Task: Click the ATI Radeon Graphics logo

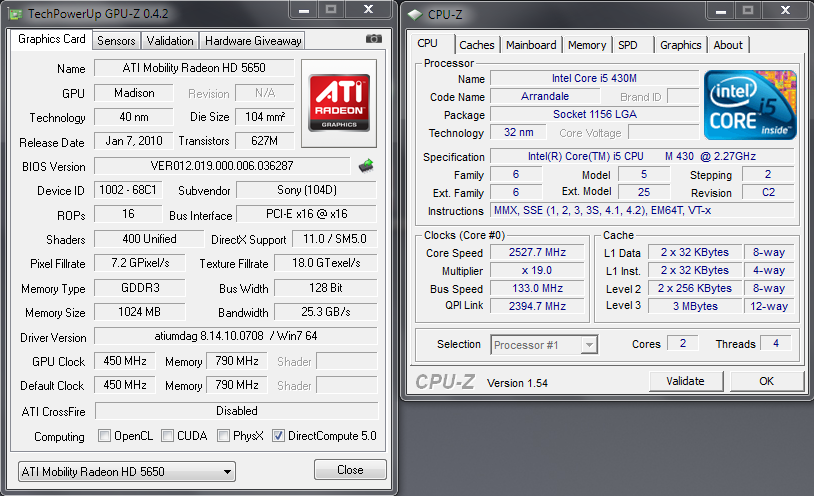Action: click(339, 103)
